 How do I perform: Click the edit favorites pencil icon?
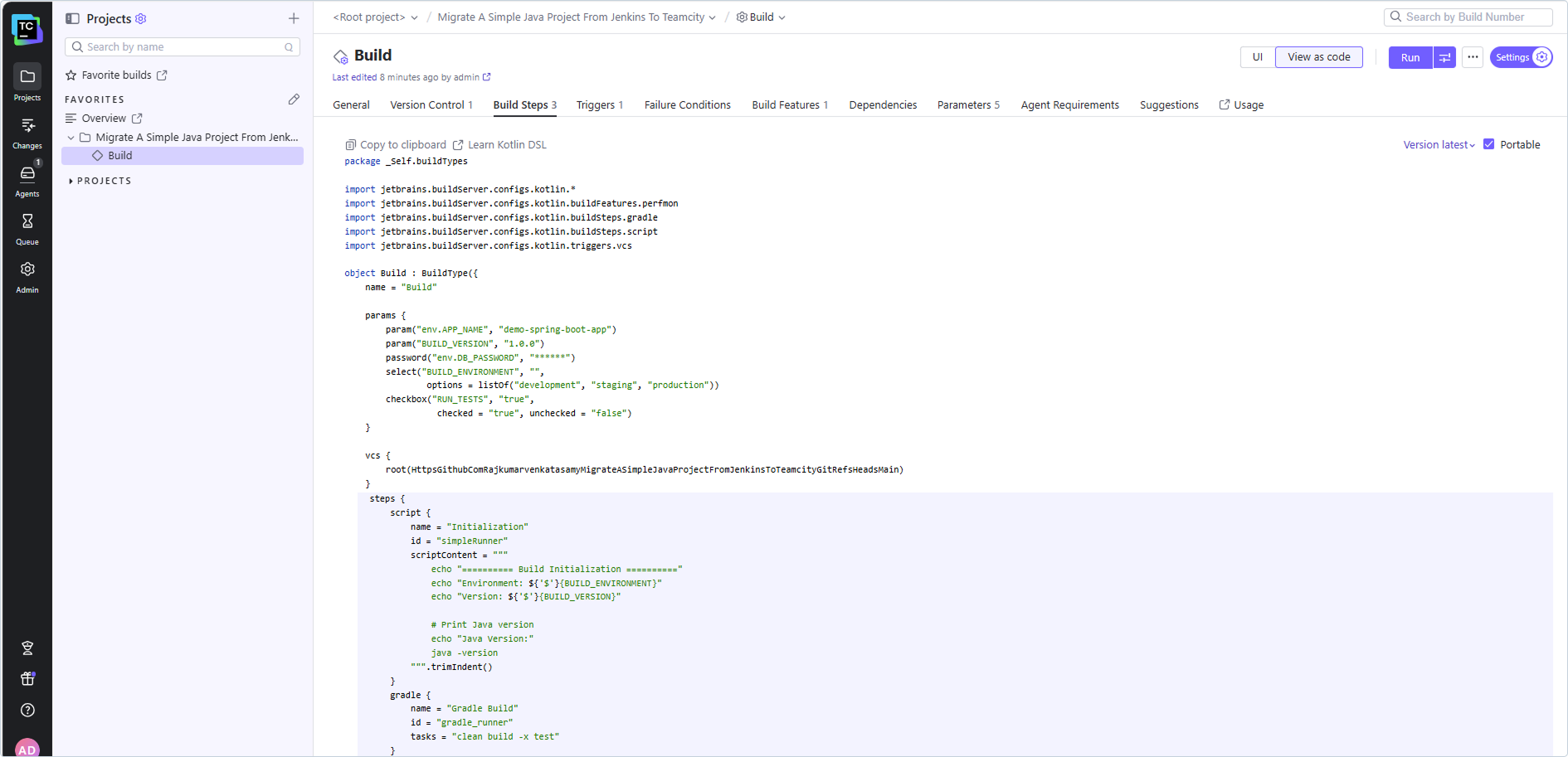pyautogui.click(x=294, y=99)
